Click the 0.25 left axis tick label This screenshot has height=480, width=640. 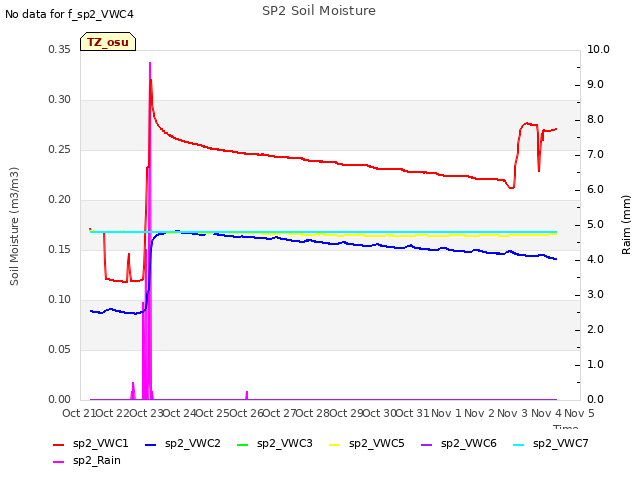pyautogui.click(x=60, y=149)
